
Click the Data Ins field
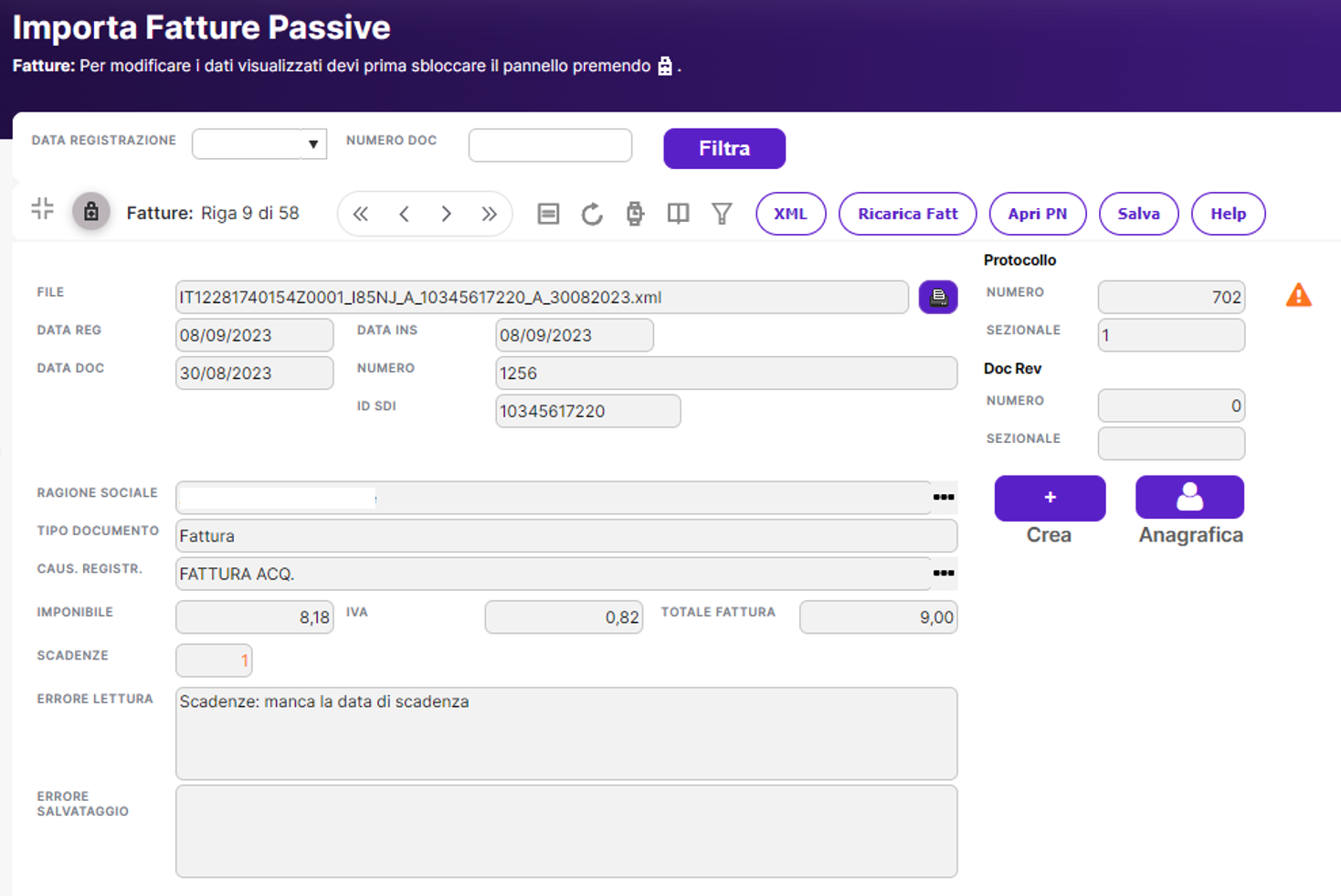tap(575, 335)
